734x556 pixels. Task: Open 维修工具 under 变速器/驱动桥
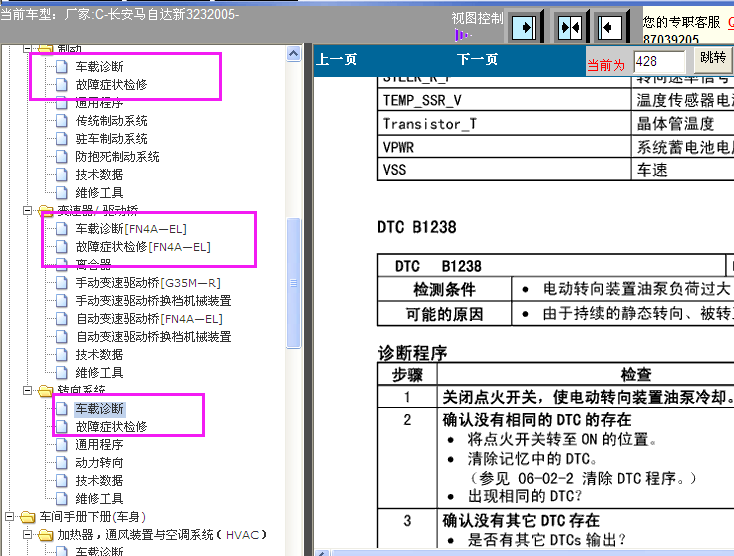pyautogui.click(x=99, y=373)
